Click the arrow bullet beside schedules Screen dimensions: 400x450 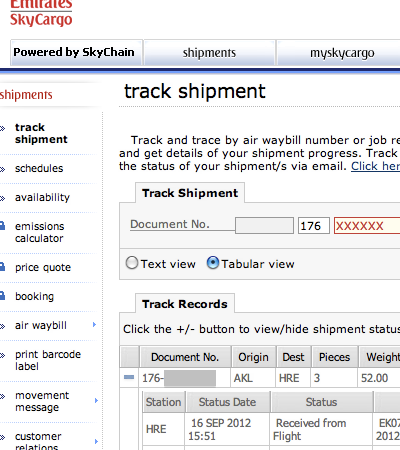point(3,169)
